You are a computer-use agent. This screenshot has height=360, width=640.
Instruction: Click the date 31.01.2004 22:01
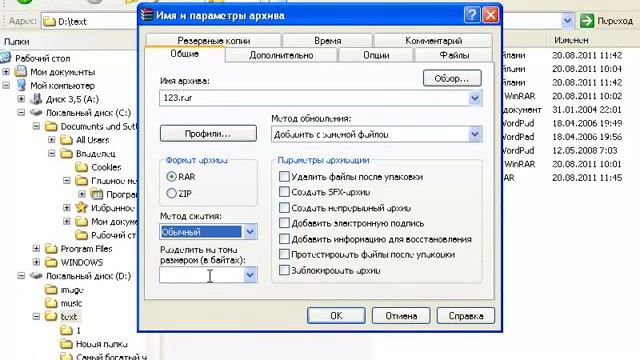[587, 109]
